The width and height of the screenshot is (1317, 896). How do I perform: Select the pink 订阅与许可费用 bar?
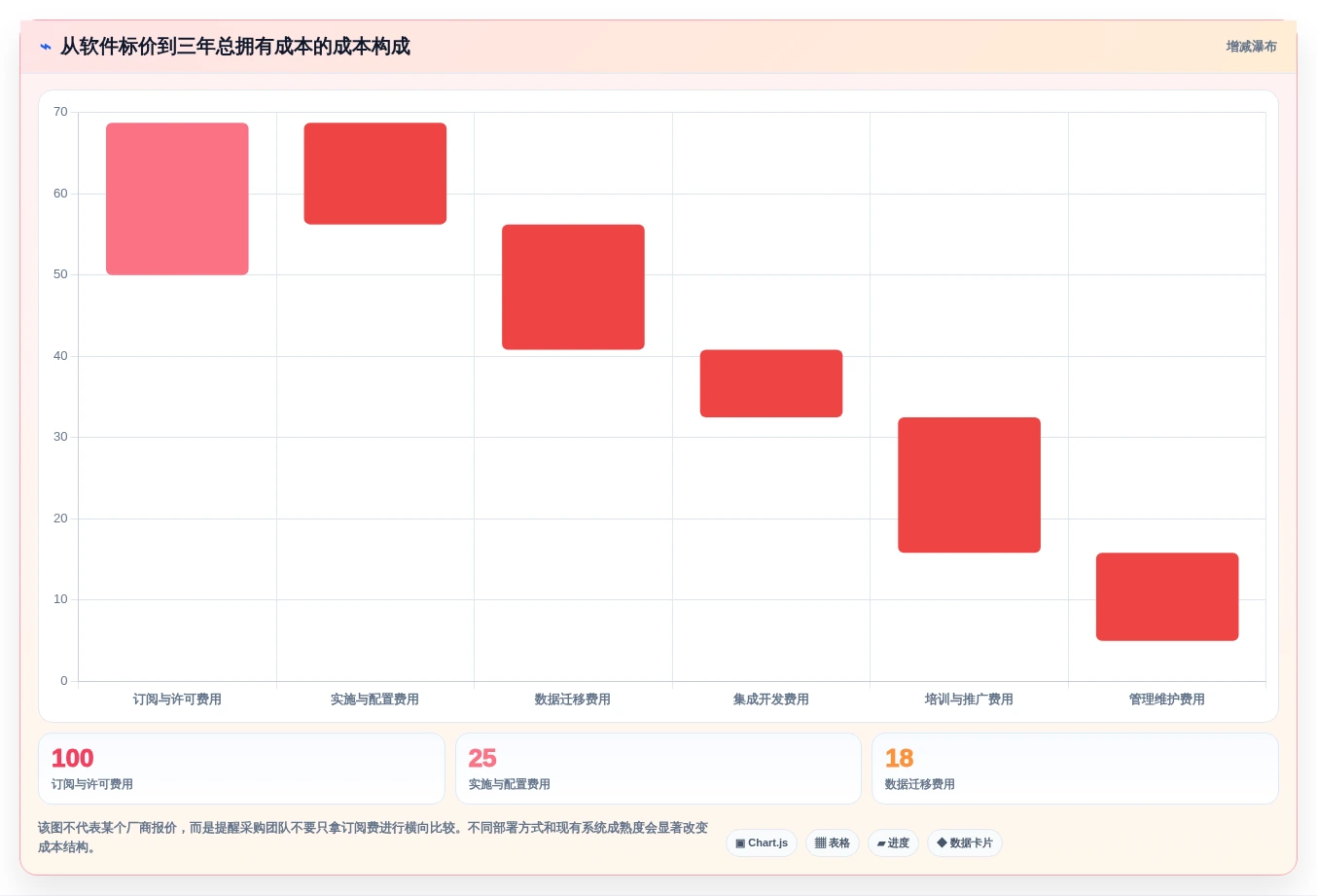177,198
